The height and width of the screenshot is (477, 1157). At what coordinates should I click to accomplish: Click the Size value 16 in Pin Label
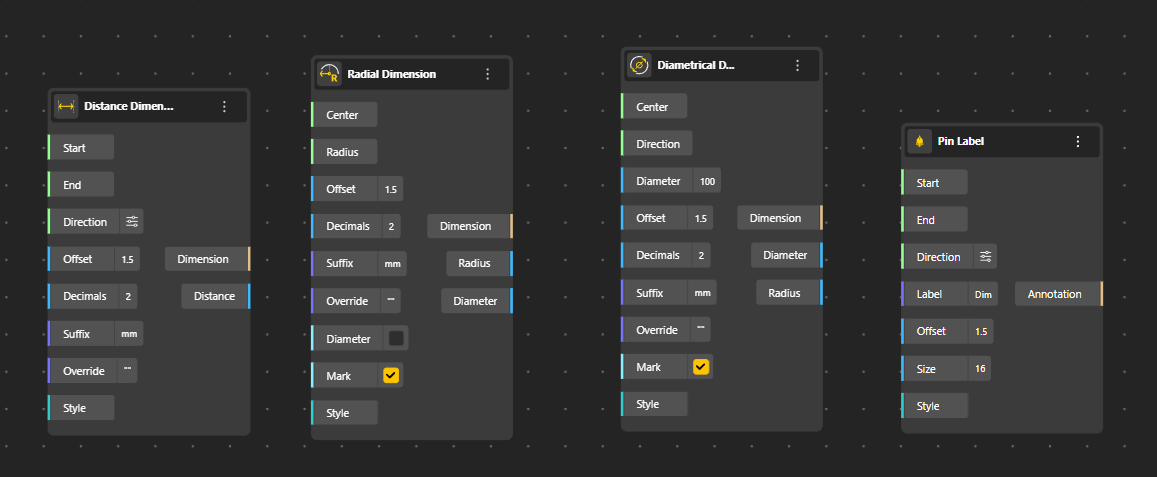coord(981,369)
